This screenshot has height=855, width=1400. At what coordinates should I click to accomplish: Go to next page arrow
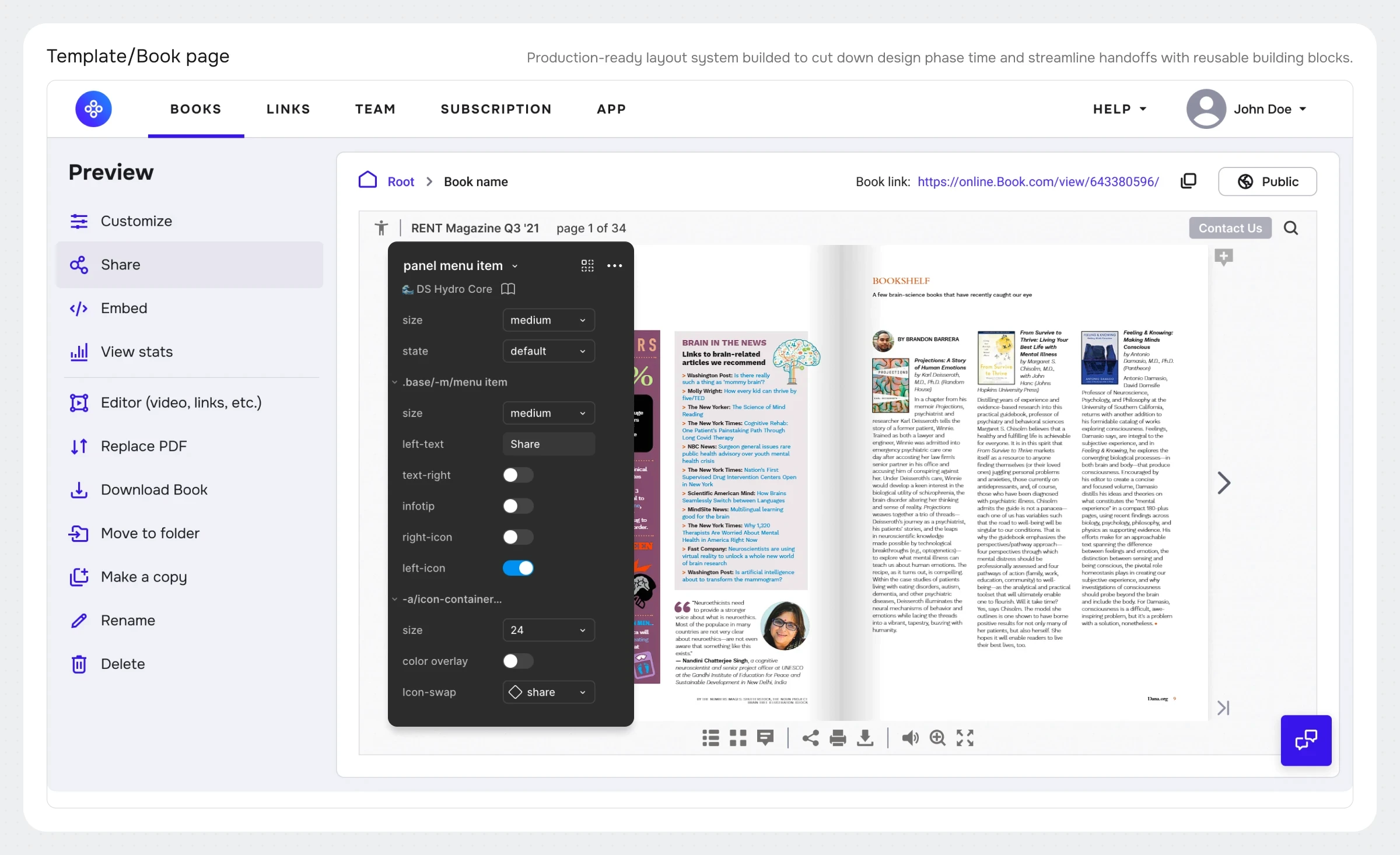coord(1224,483)
